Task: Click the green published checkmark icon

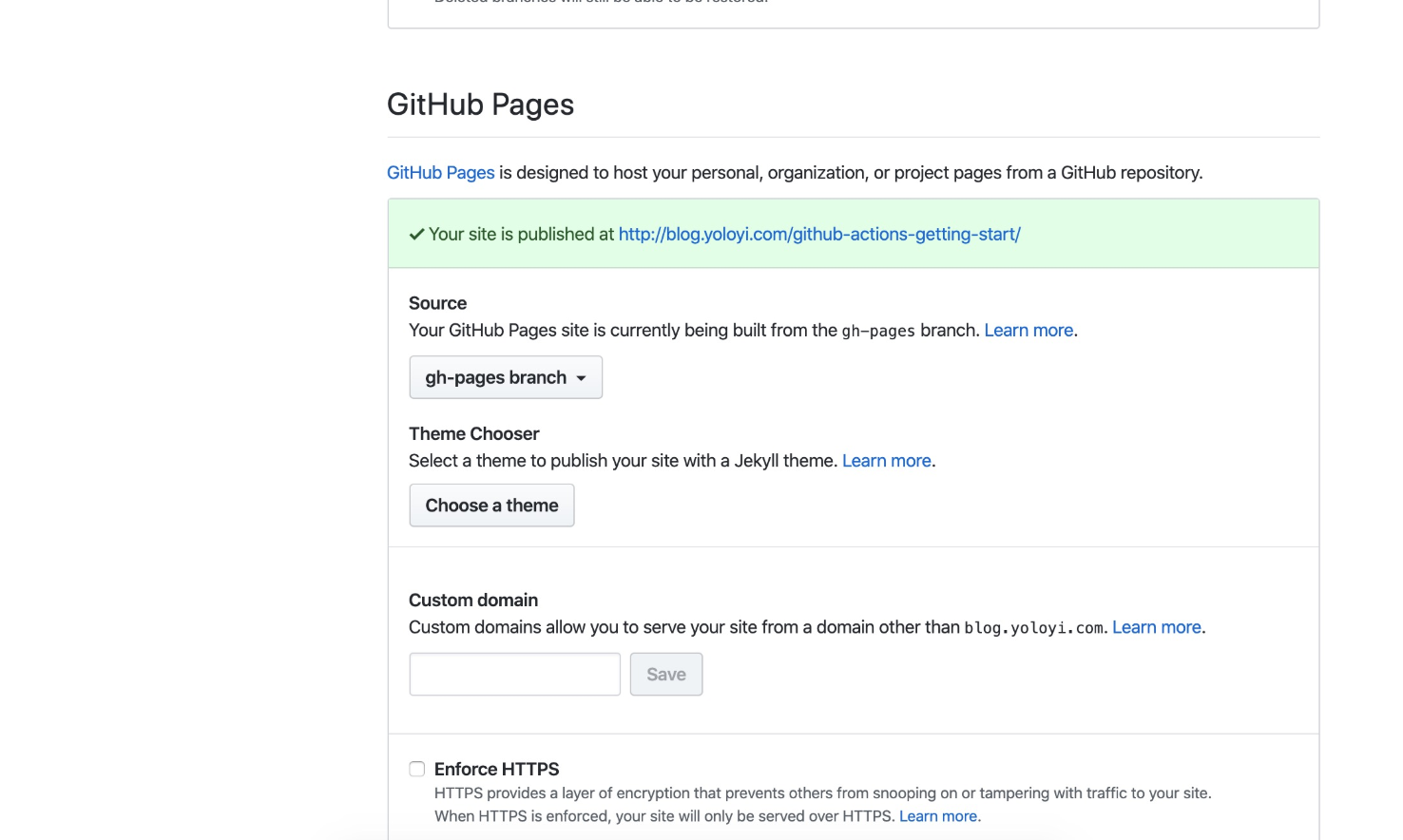Action: pos(416,235)
